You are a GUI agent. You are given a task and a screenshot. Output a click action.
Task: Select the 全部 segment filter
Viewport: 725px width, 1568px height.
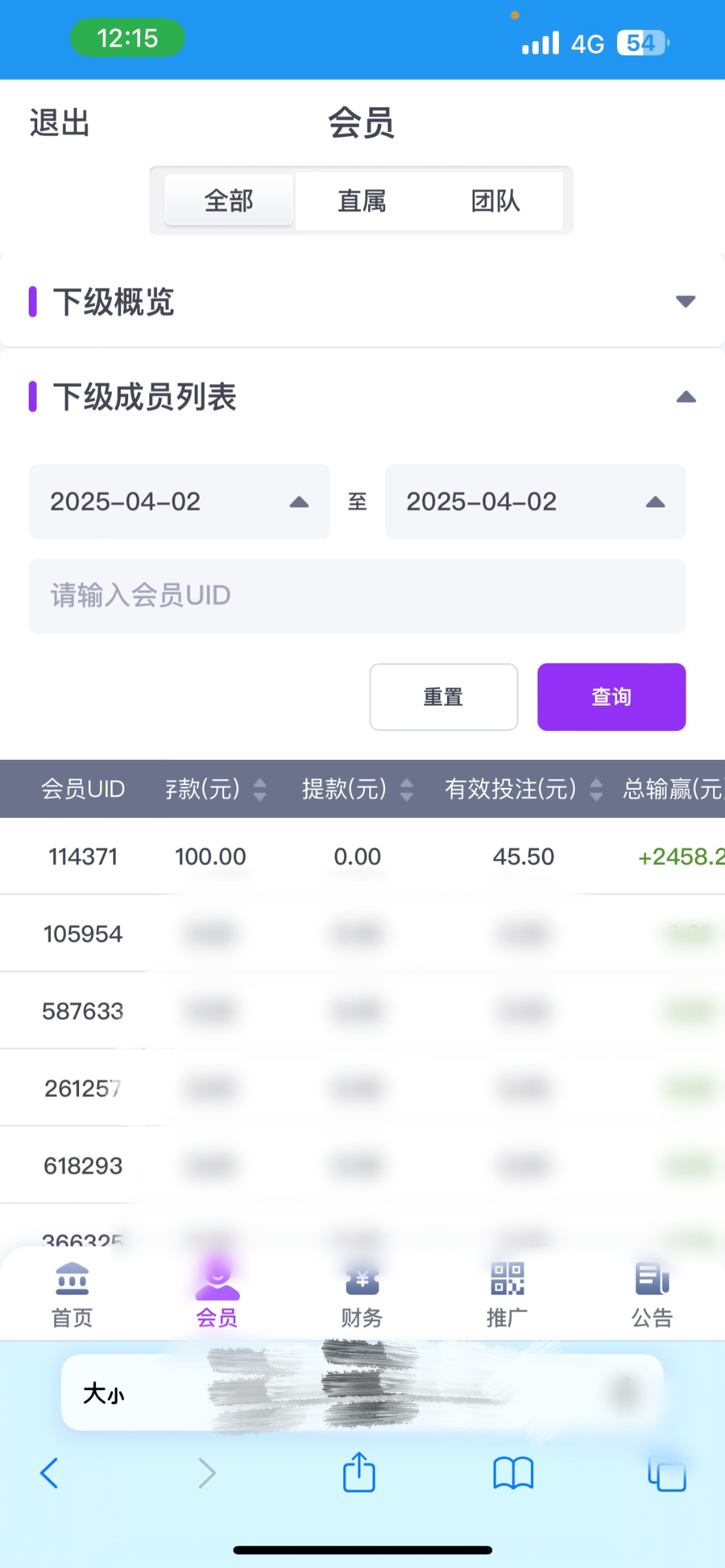click(x=229, y=201)
